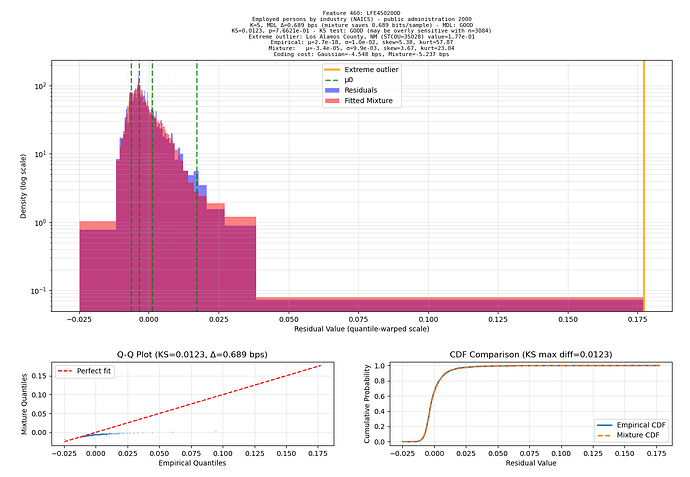Click the Fitted Mixture red legend swatch

click(x=333, y=101)
